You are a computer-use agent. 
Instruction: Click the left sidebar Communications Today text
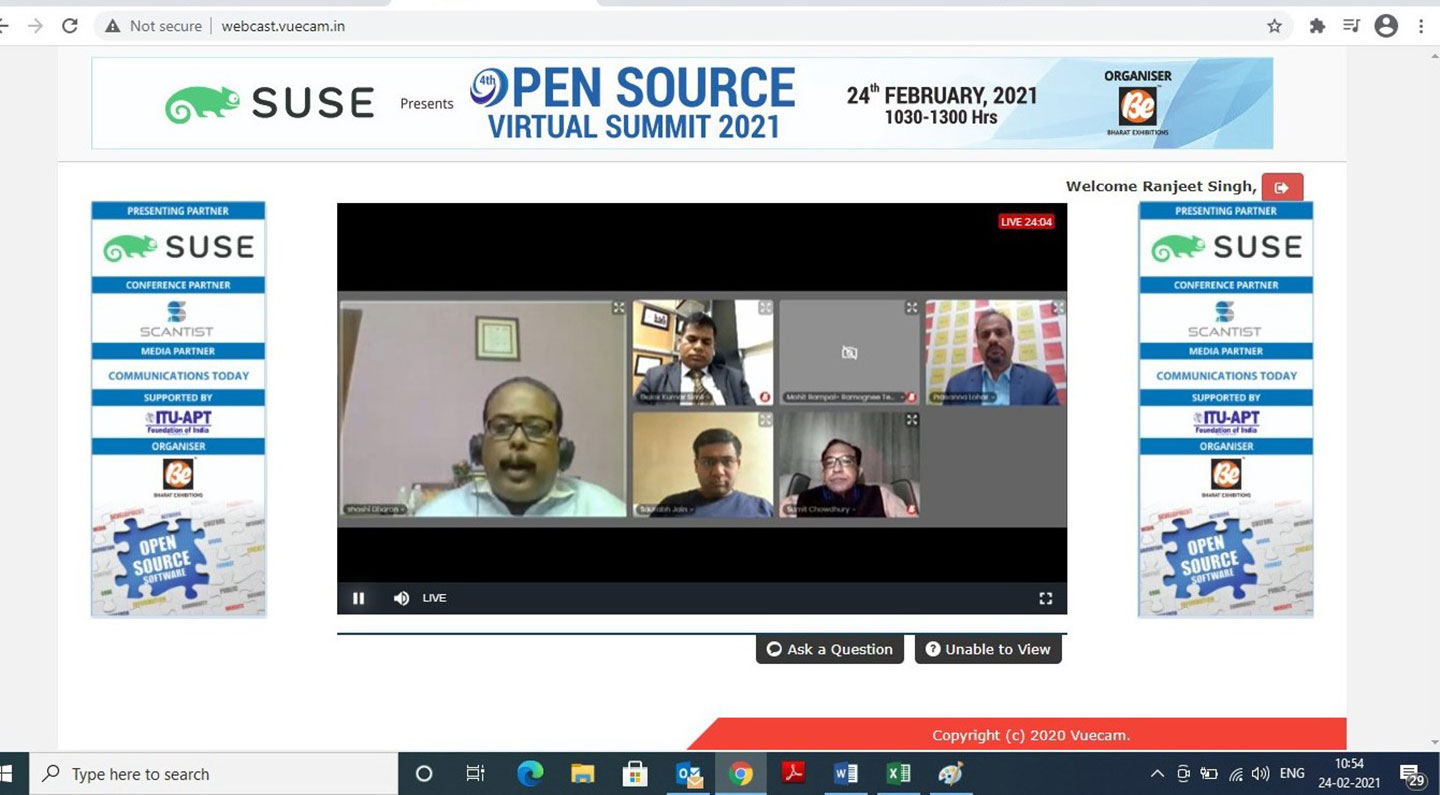coord(179,376)
